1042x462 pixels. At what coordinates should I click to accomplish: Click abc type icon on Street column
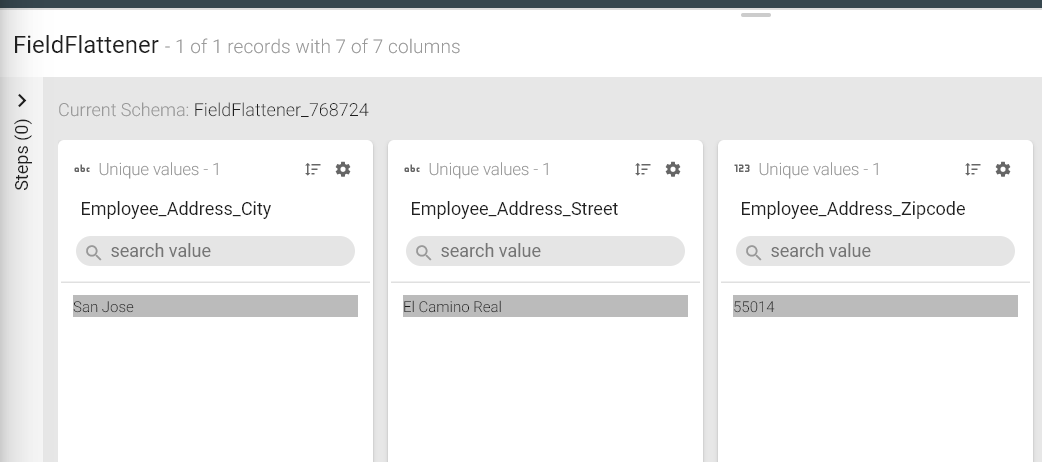[x=412, y=170]
